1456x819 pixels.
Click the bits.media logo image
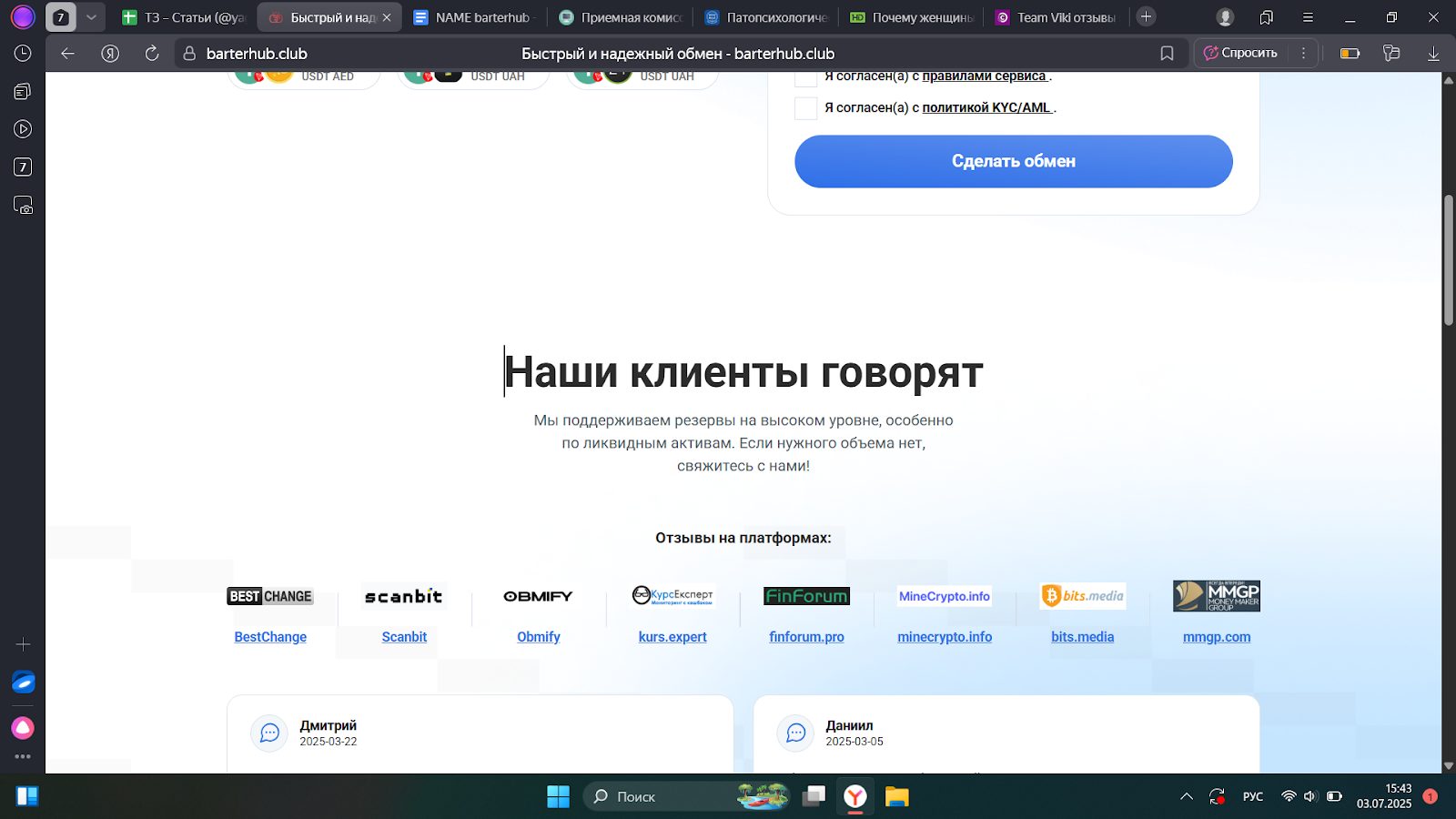[1083, 596]
